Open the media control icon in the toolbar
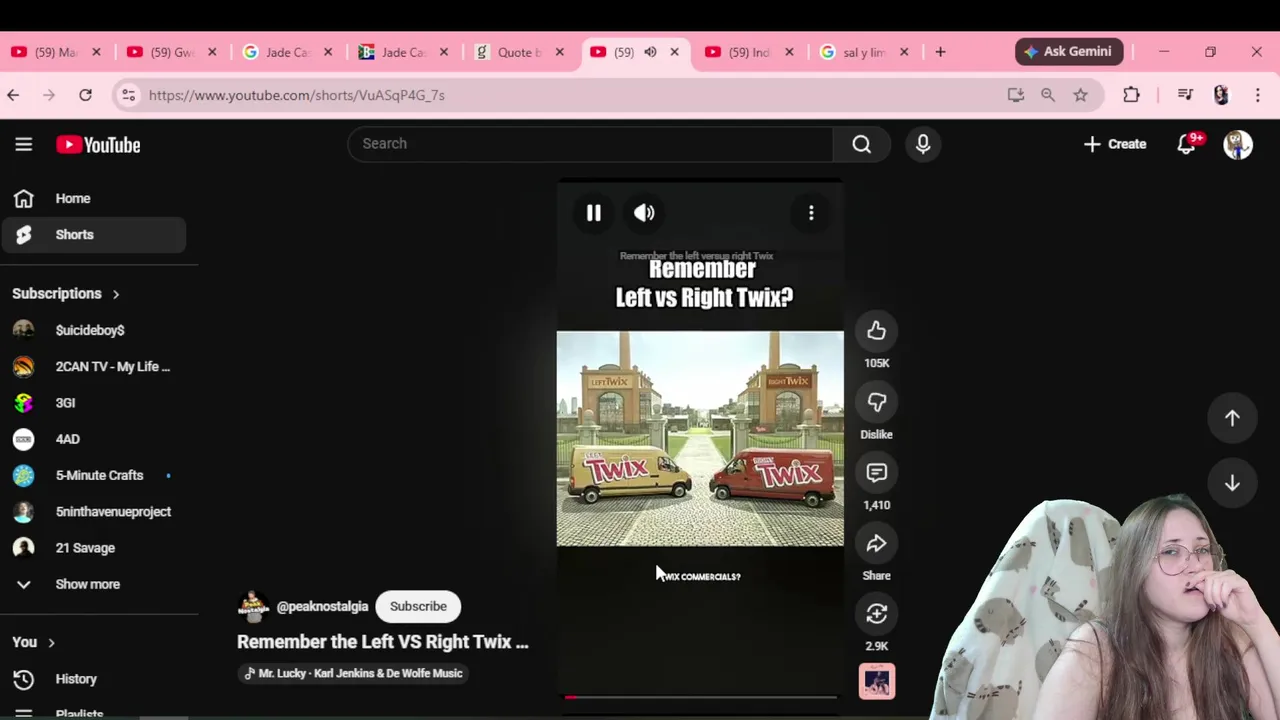Screen dimensions: 1280x720 pyautogui.click(x=1185, y=95)
